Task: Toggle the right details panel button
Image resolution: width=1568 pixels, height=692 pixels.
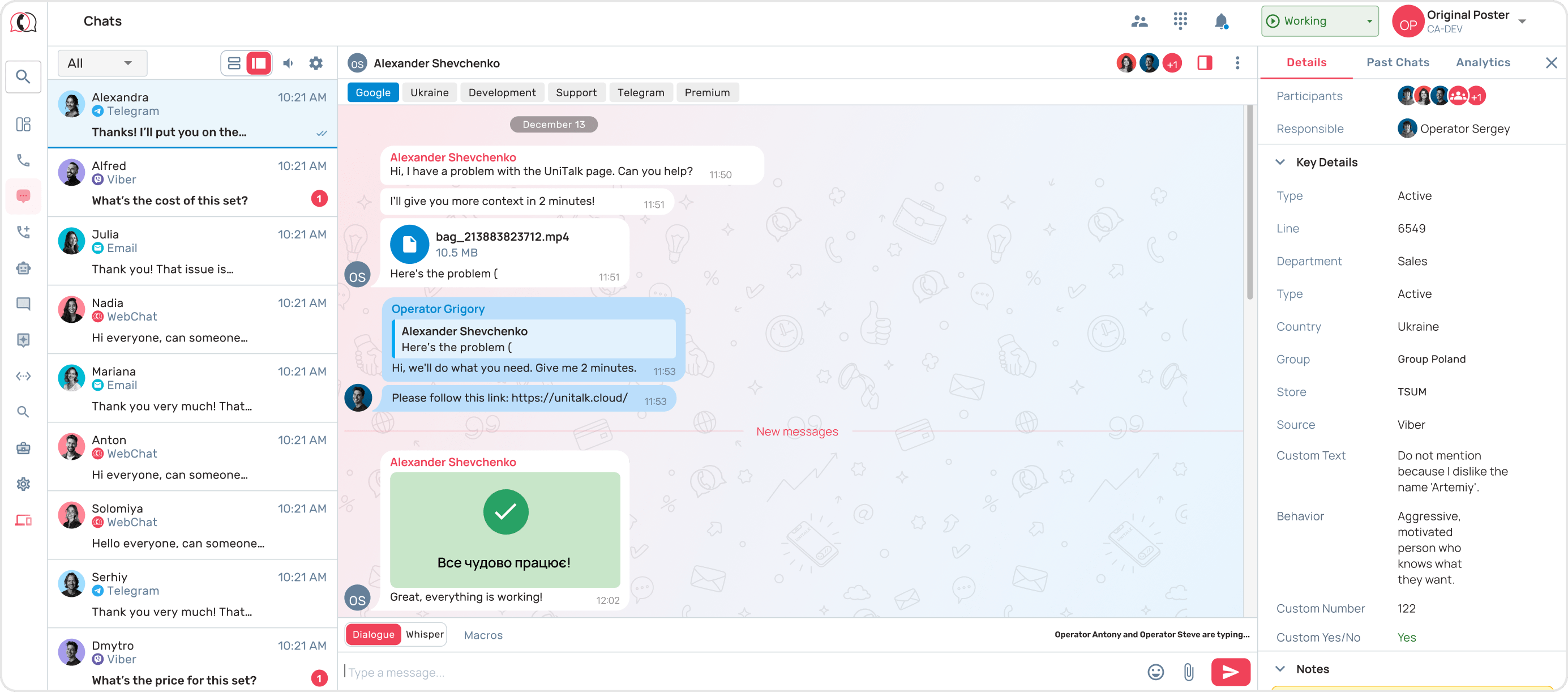Action: [x=1204, y=63]
